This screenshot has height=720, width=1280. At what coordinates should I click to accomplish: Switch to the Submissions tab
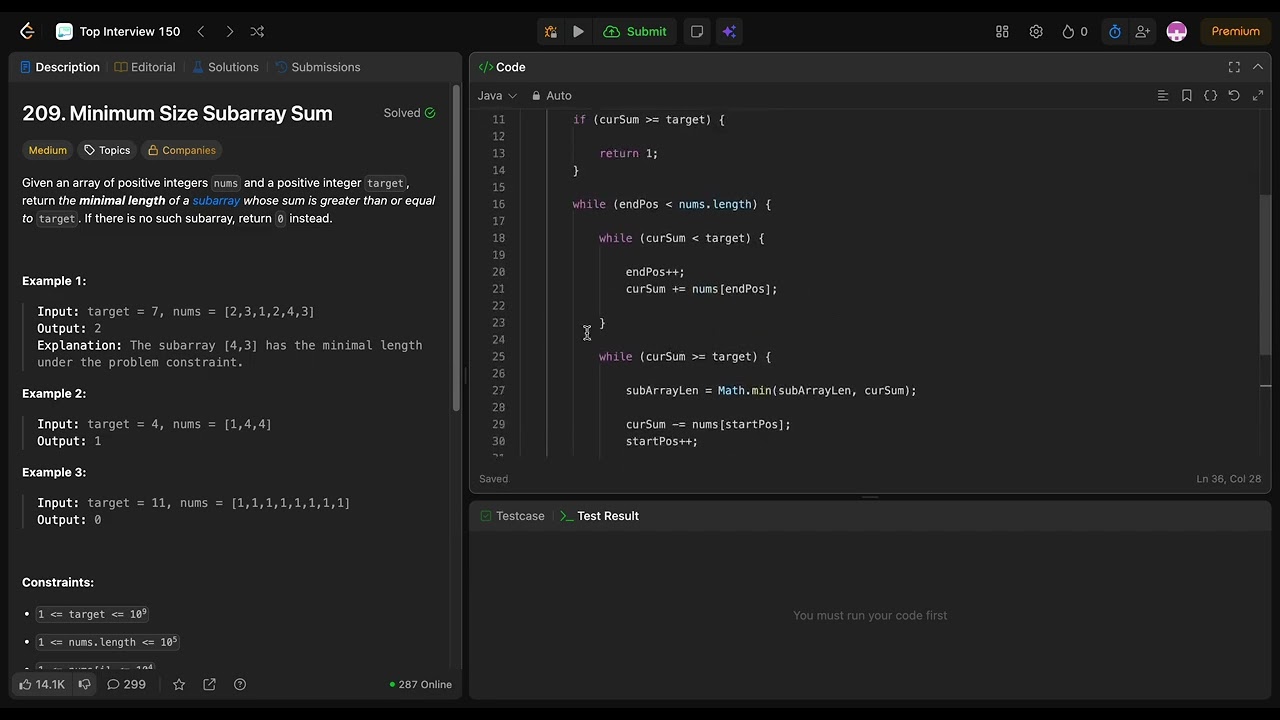tap(317, 67)
